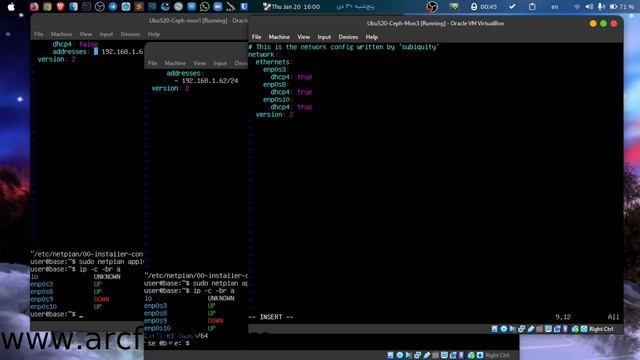Open terminal icon in top panel
This screenshot has width=640, height=360.
point(86,7)
